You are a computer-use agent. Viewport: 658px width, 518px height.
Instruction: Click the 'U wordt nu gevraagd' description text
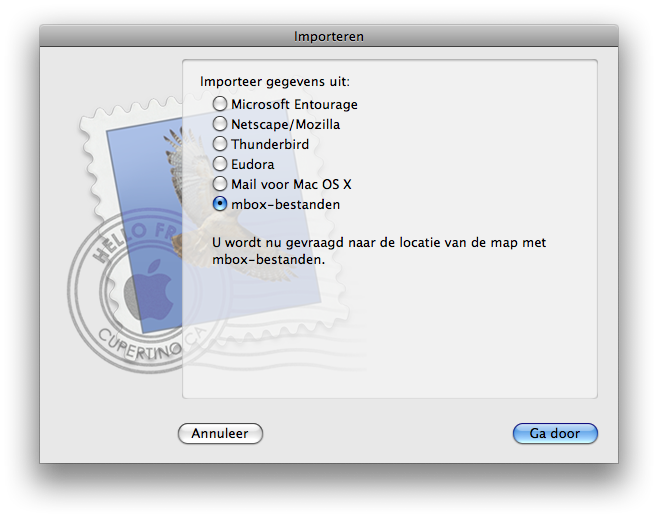click(379, 250)
